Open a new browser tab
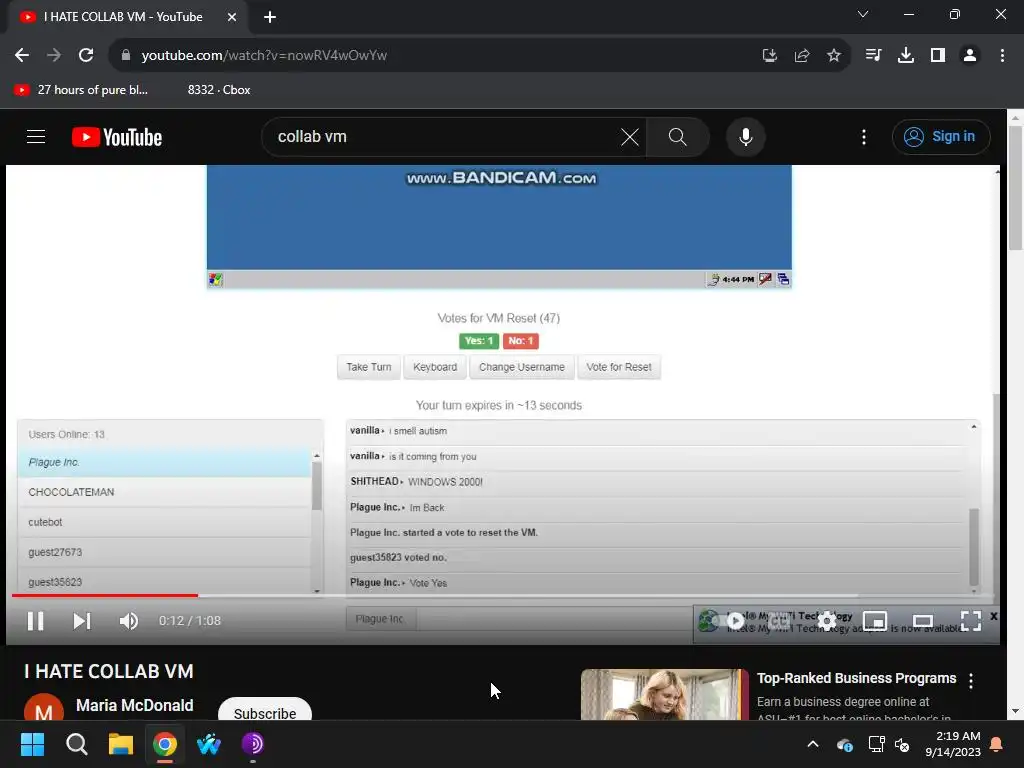Screen dimensions: 1024x768 [270, 17]
